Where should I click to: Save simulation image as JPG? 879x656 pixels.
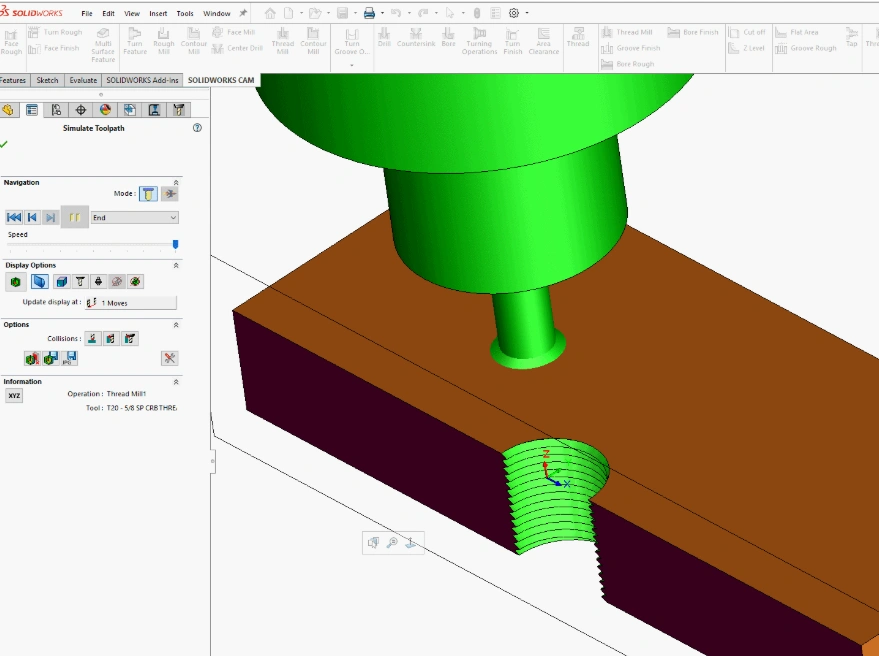point(69,358)
